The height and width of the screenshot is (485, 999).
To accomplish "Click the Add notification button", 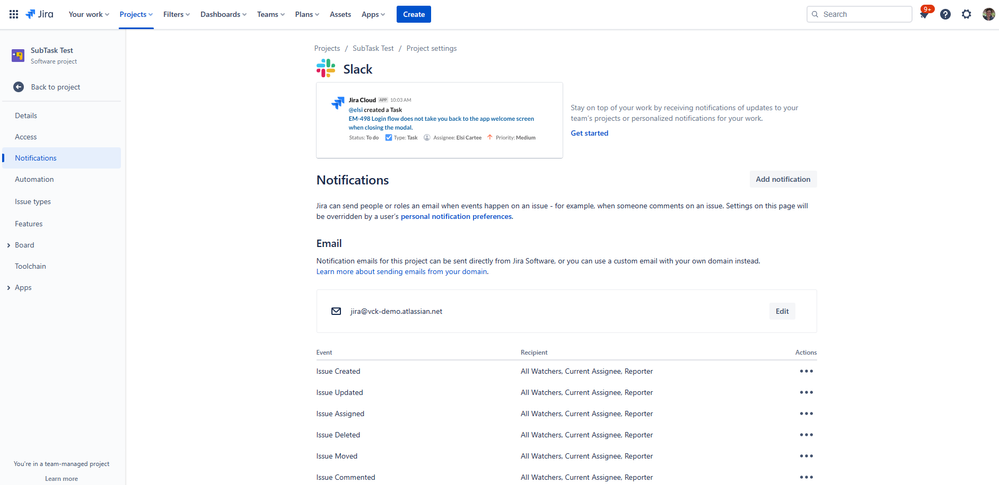I will 783,179.
